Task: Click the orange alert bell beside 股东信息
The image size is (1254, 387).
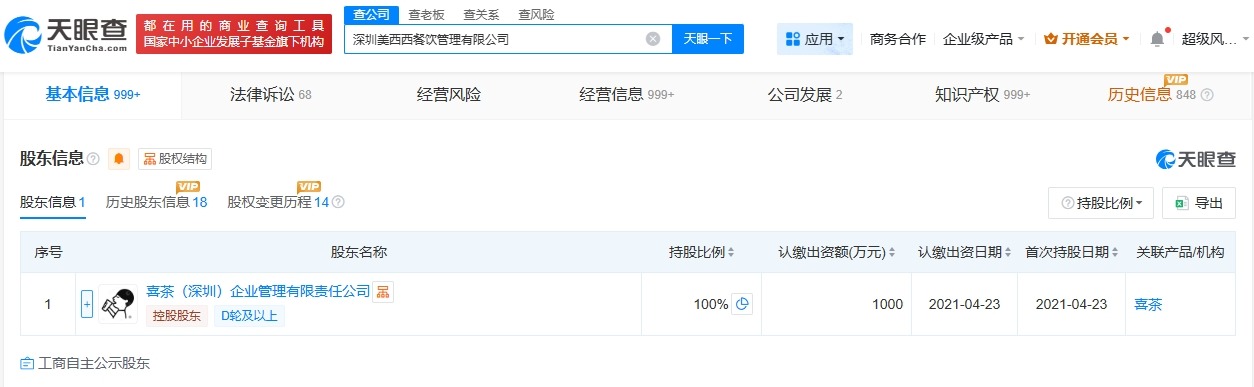Action: coord(120,159)
